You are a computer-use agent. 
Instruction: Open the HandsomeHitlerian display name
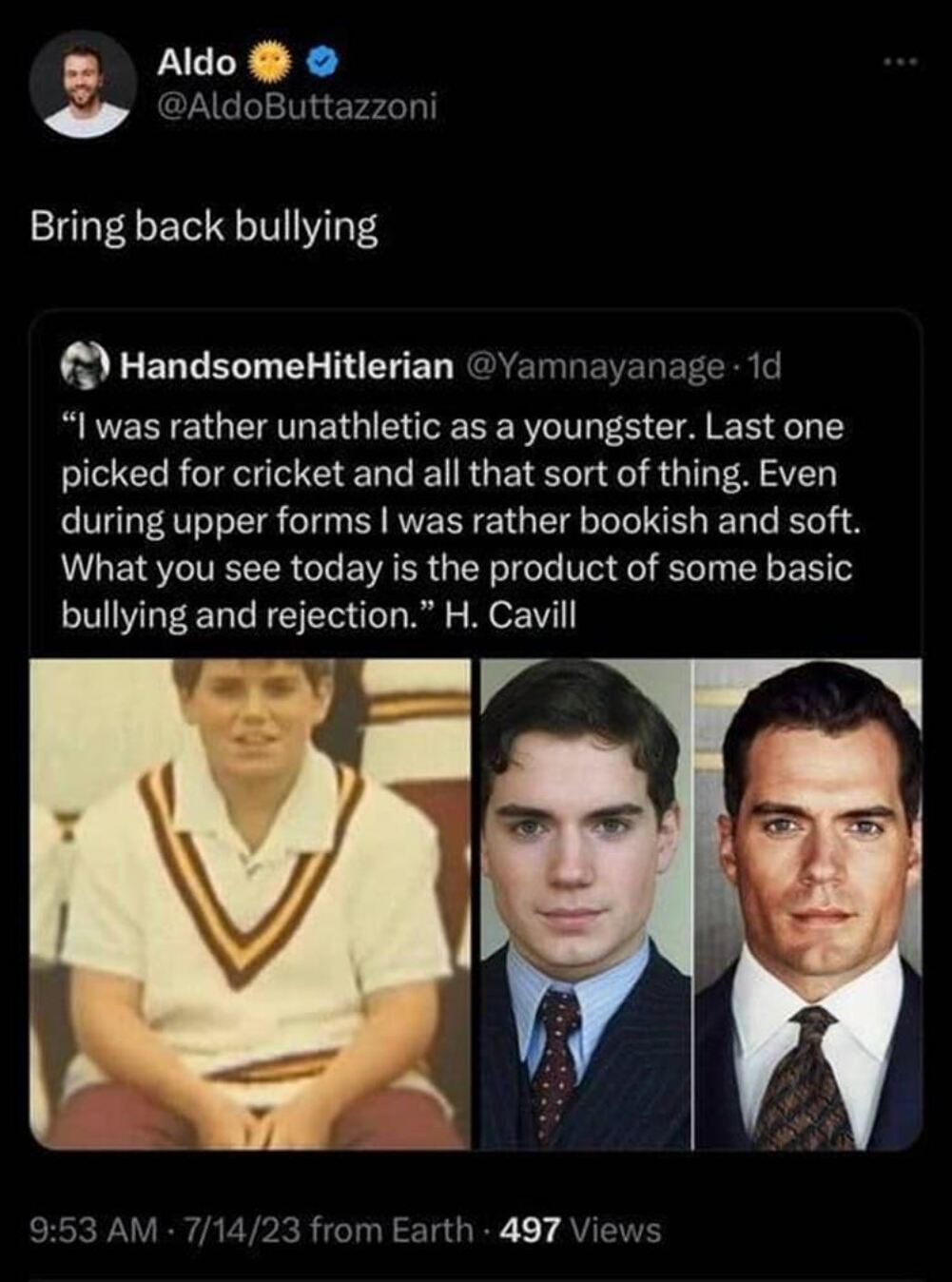pyautogui.click(x=286, y=365)
